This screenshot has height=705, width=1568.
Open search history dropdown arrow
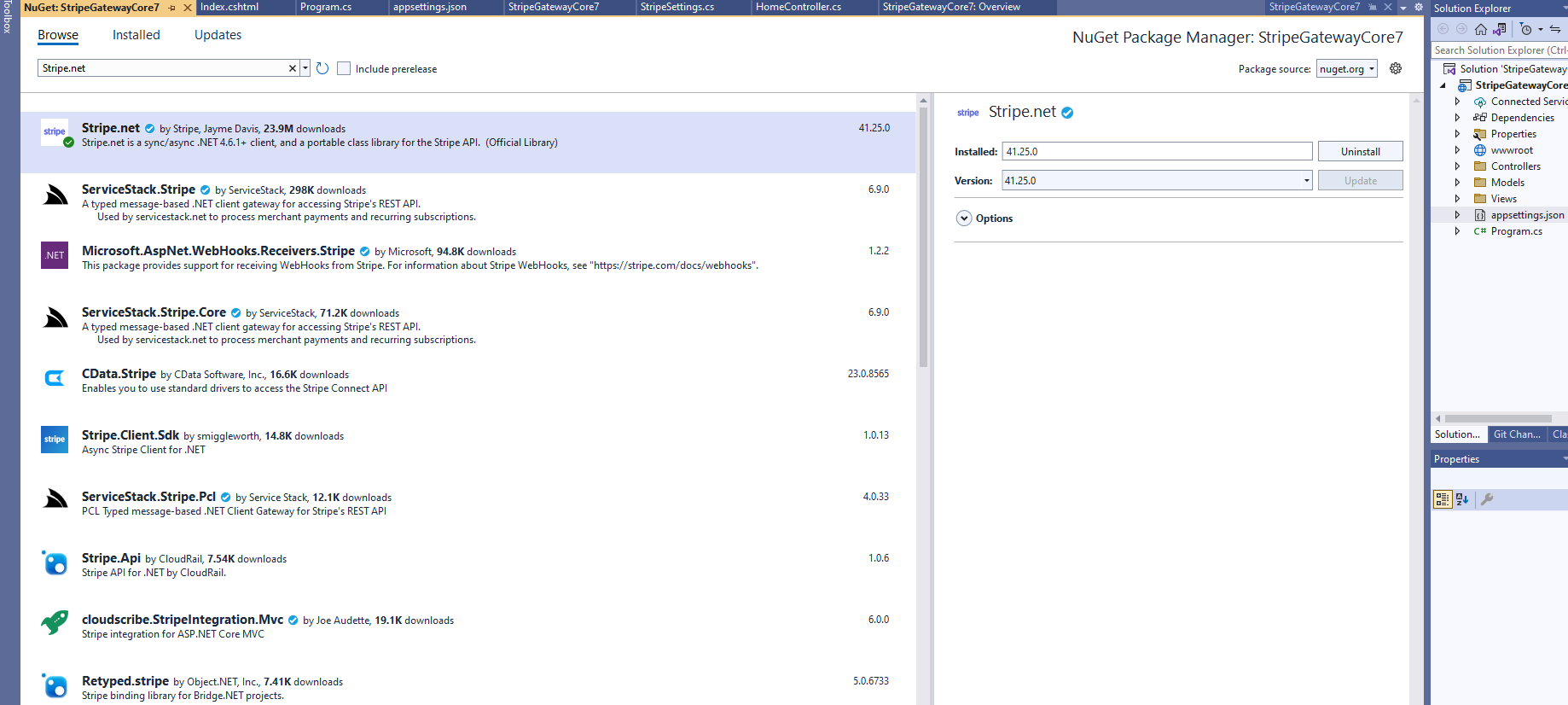305,68
